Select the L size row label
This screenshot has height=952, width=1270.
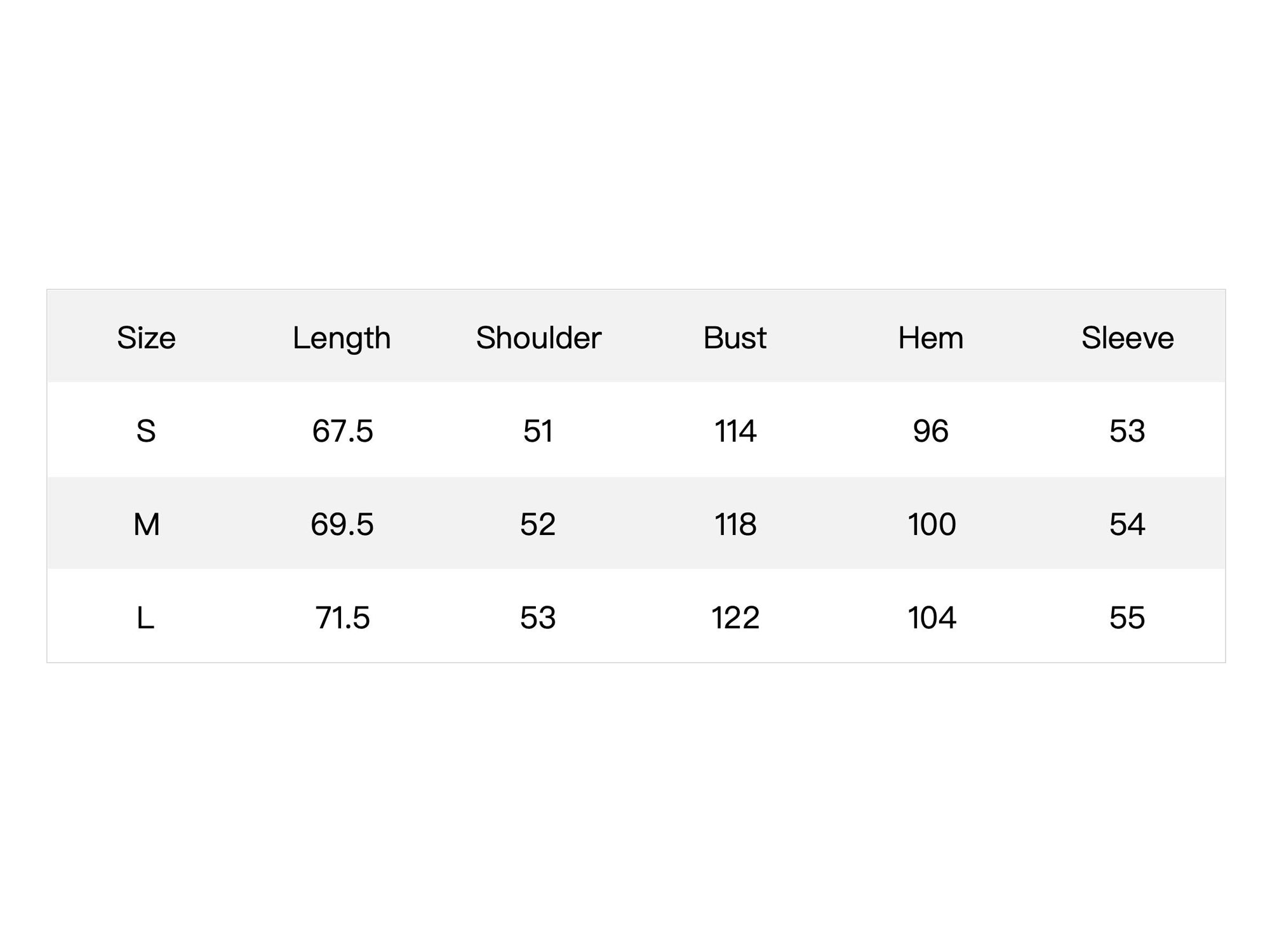[145, 618]
